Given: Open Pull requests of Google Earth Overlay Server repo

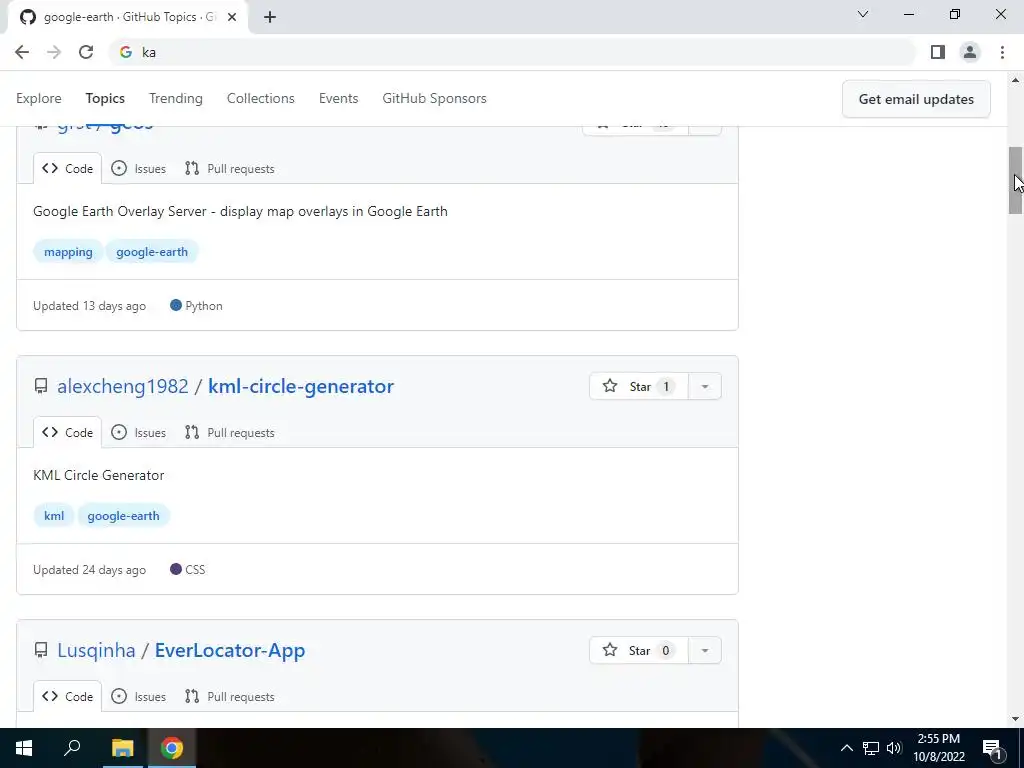Looking at the screenshot, I should (x=229, y=168).
